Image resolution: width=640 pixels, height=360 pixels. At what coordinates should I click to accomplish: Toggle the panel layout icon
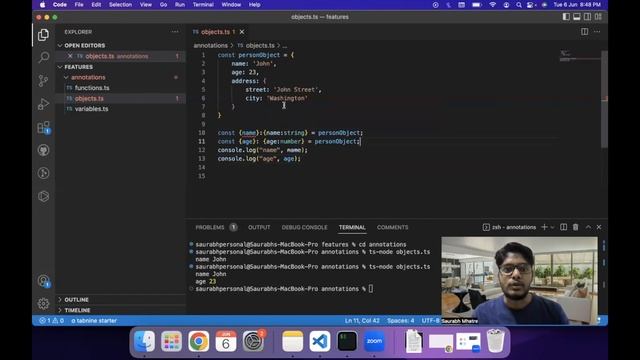point(577,17)
